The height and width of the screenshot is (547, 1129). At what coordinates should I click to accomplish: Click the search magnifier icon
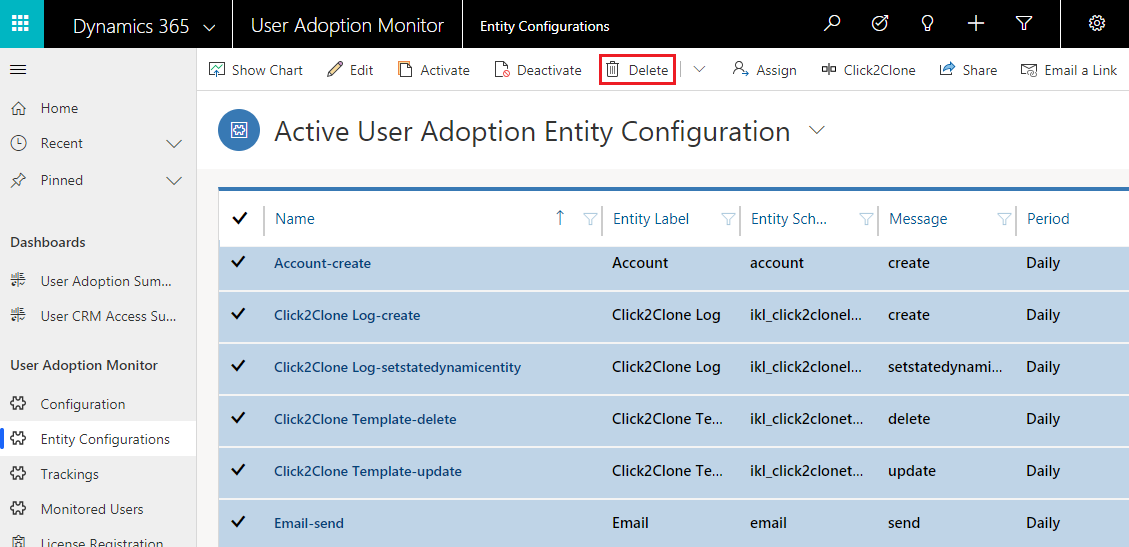click(832, 24)
